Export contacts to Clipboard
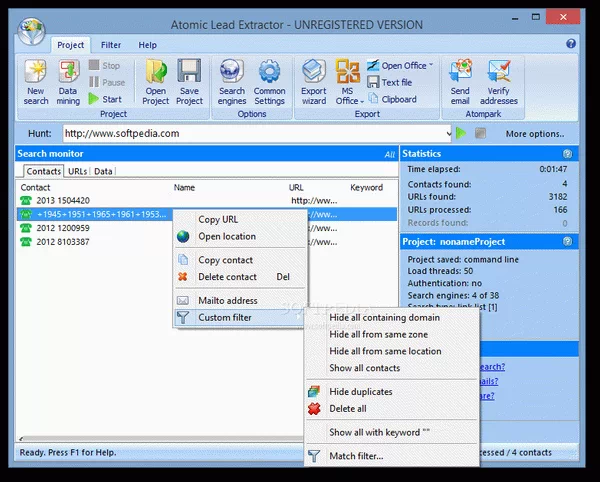Viewport: 600px width, 482px height. tap(392, 99)
